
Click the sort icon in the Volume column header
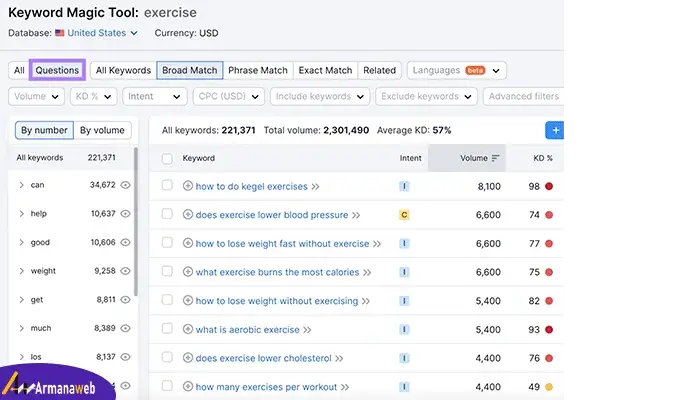495,158
